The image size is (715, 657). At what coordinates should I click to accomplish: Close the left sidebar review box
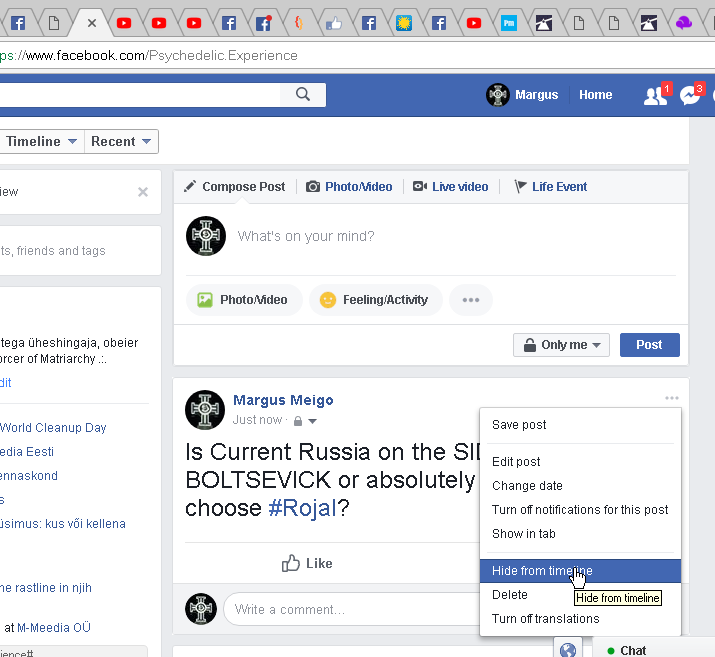click(143, 192)
